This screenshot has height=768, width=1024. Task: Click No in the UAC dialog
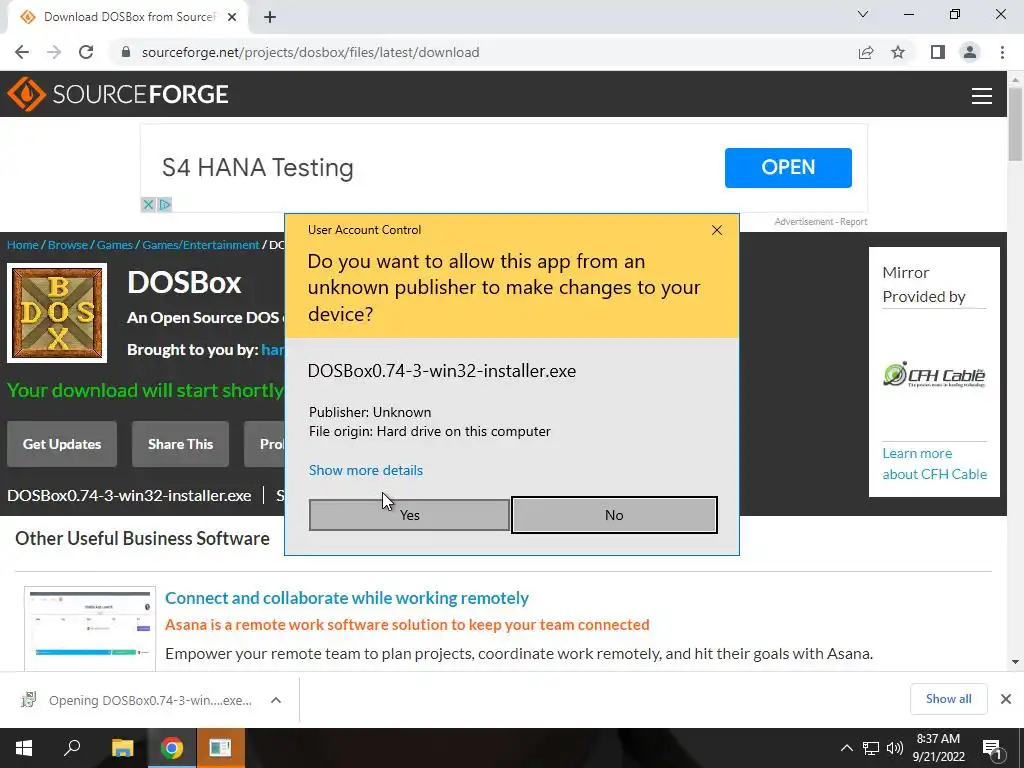pyautogui.click(x=614, y=515)
